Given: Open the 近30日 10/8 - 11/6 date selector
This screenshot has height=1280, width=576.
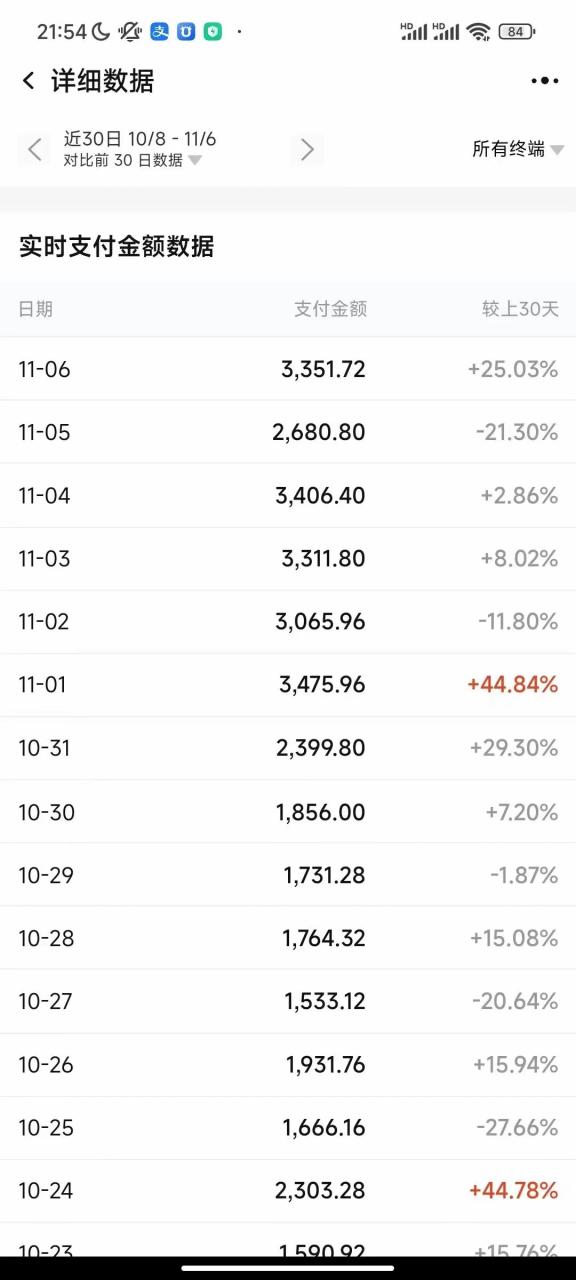Looking at the screenshot, I should pos(140,139).
